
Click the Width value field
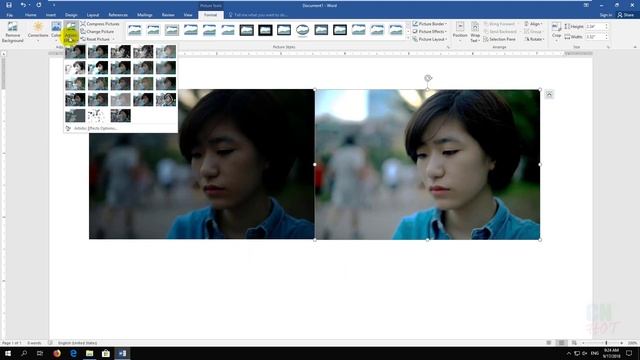coord(596,37)
